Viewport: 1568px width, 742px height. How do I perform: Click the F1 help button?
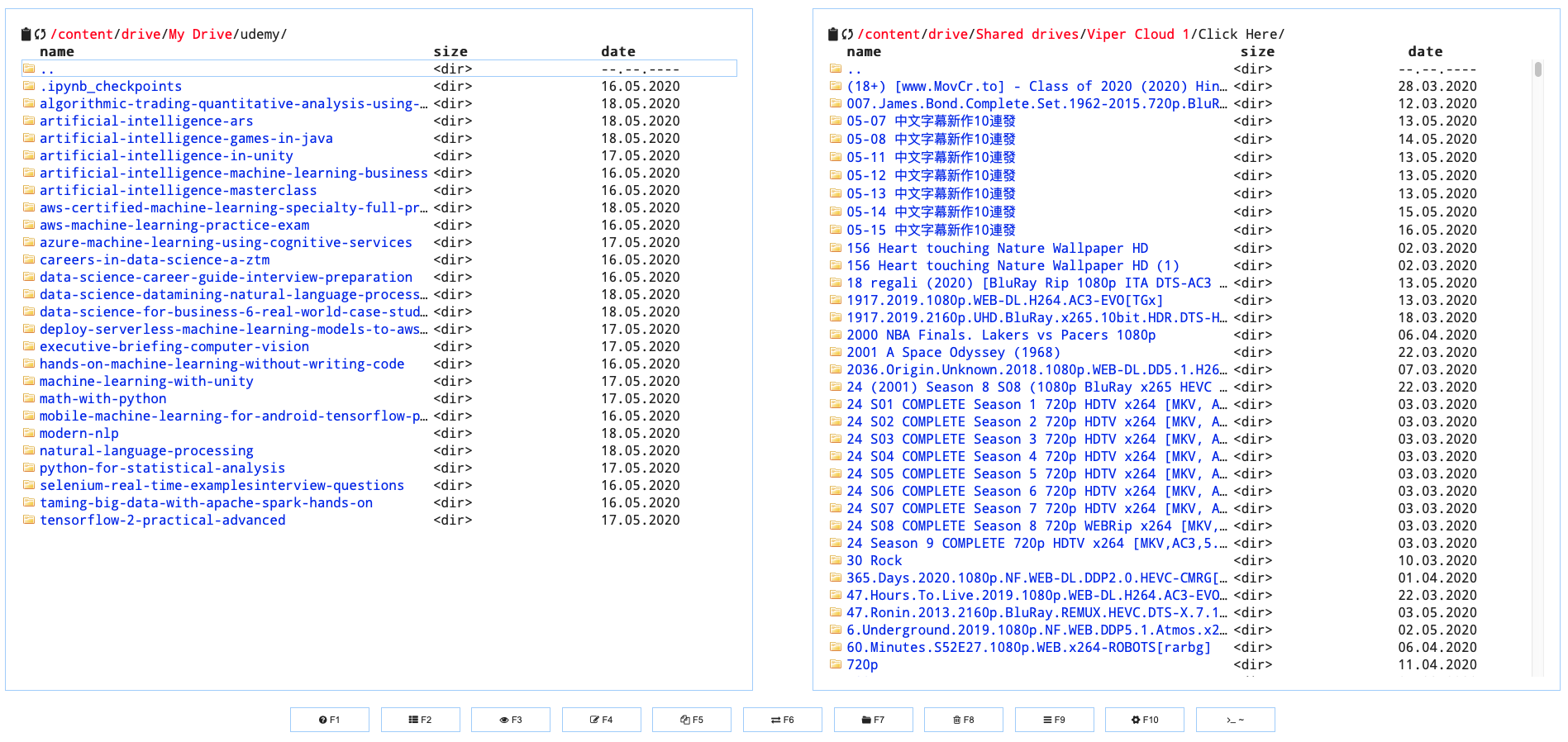click(329, 720)
